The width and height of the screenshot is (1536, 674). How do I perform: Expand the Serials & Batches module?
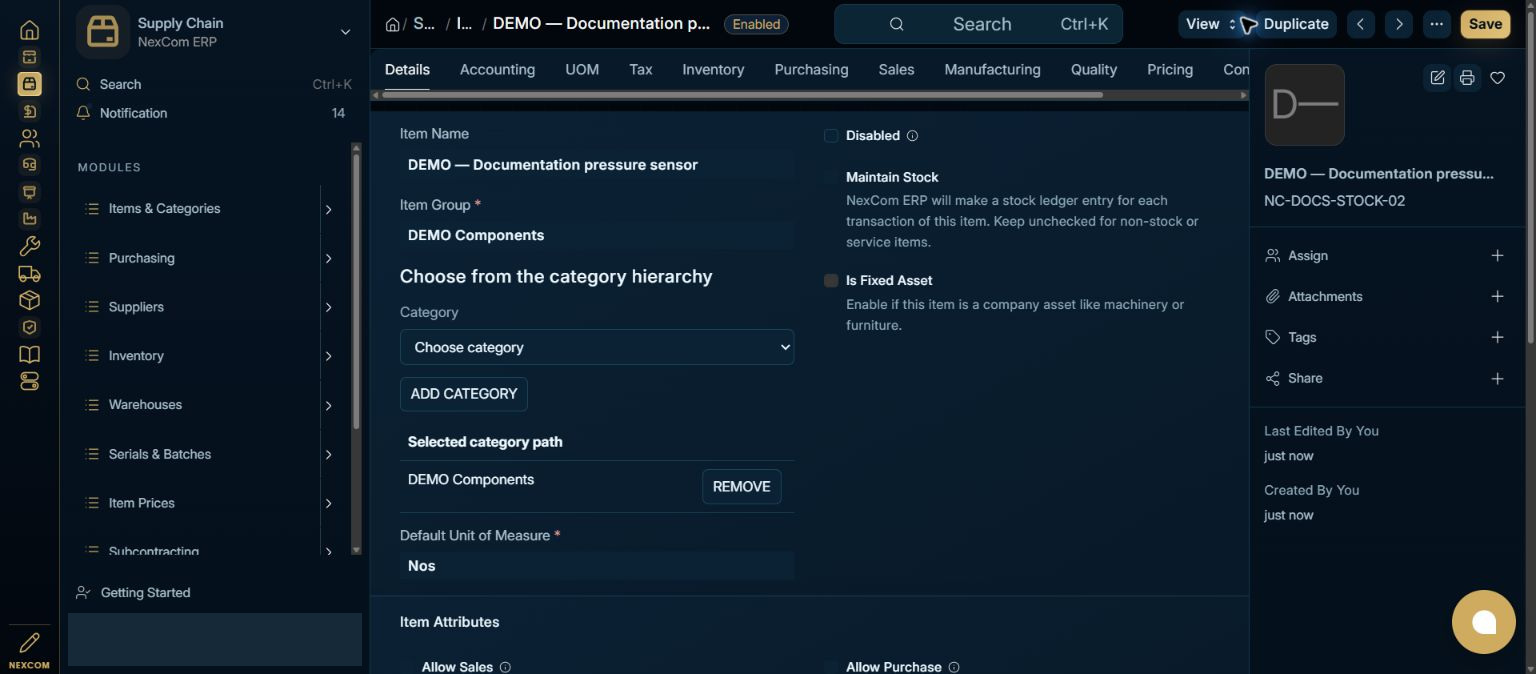[x=328, y=454]
